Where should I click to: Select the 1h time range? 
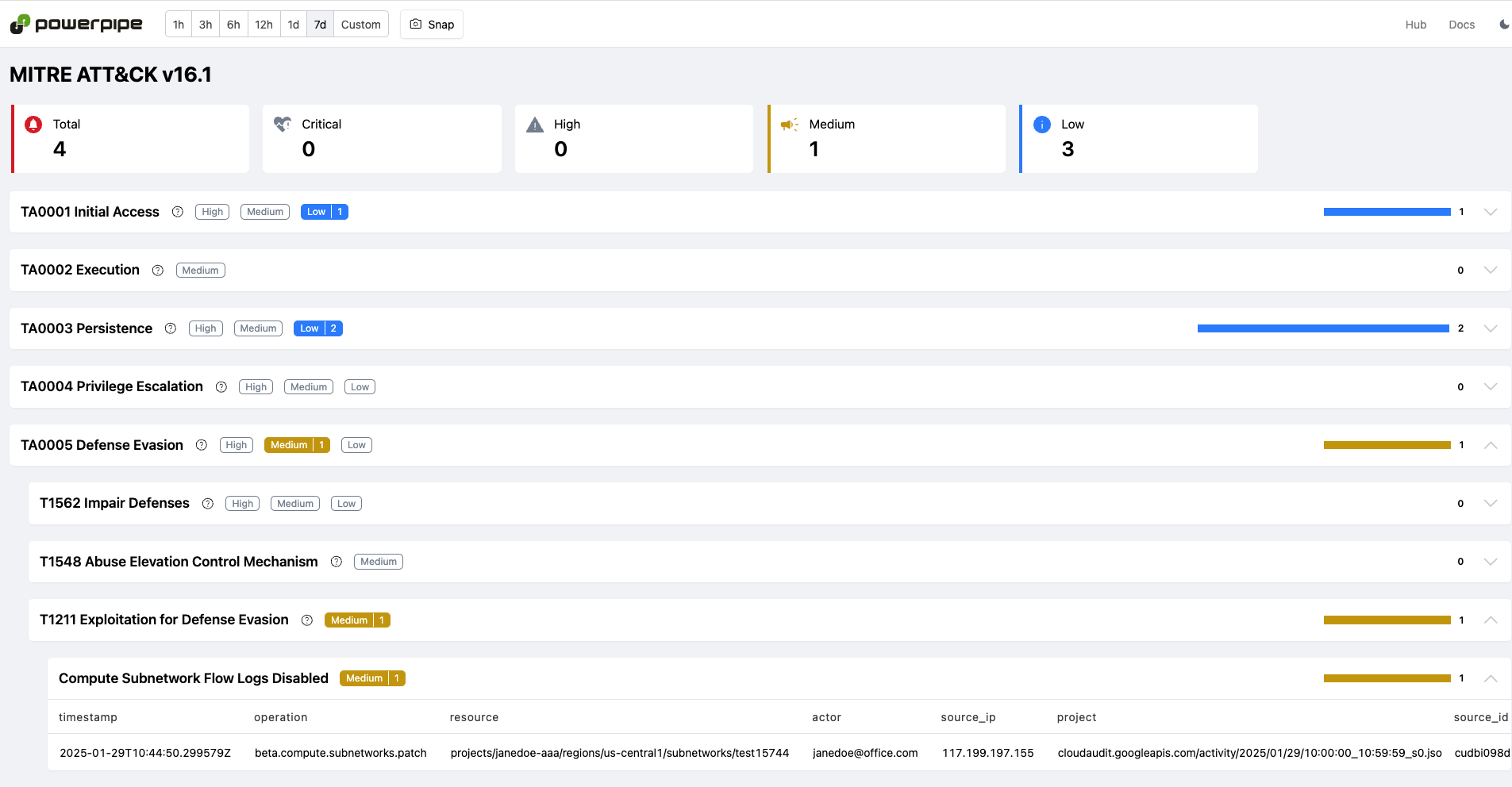click(179, 25)
